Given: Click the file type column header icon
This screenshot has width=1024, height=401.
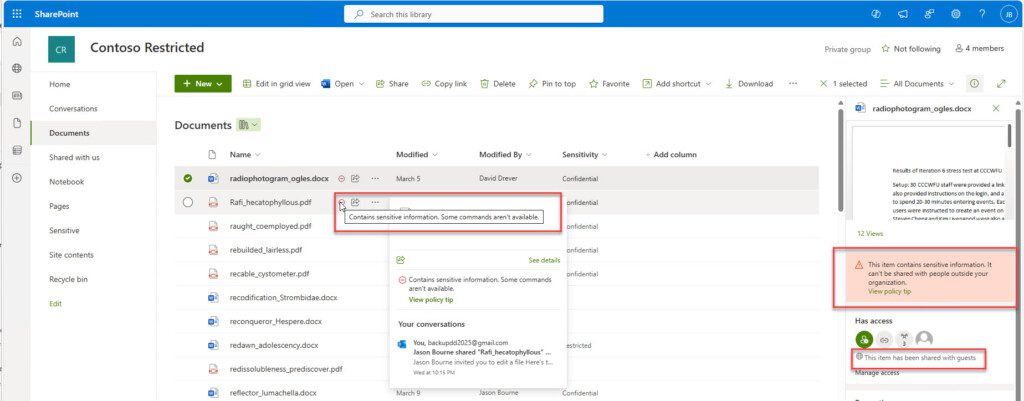Looking at the screenshot, I should pos(212,155).
